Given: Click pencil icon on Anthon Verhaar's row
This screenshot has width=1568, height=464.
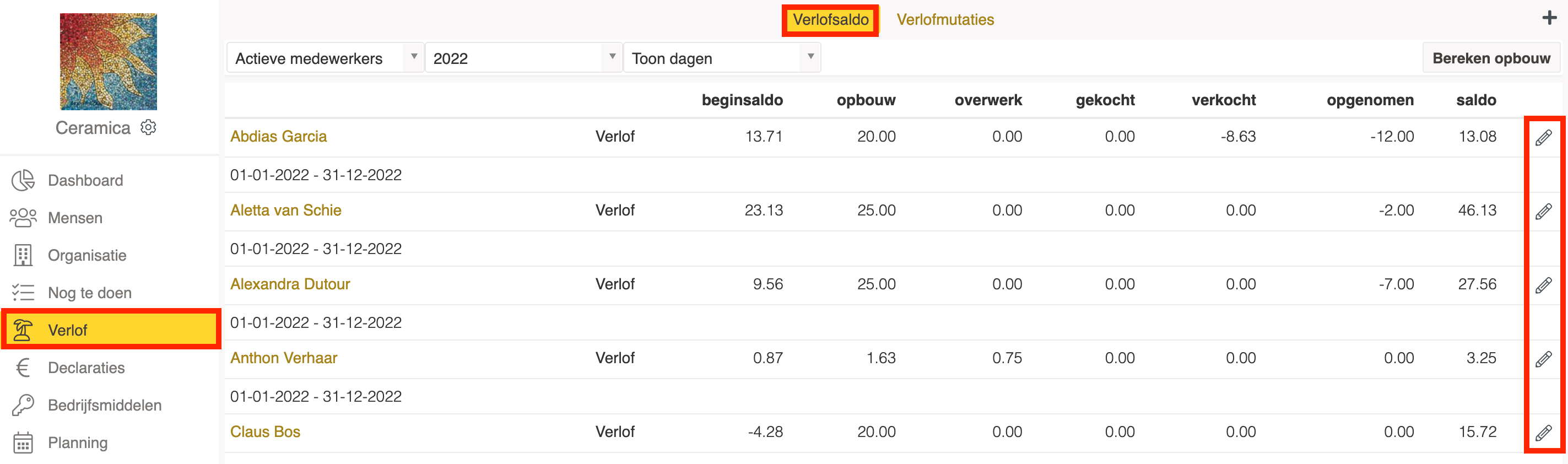Looking at the screenshot, I should click(x=1543, y=359).
